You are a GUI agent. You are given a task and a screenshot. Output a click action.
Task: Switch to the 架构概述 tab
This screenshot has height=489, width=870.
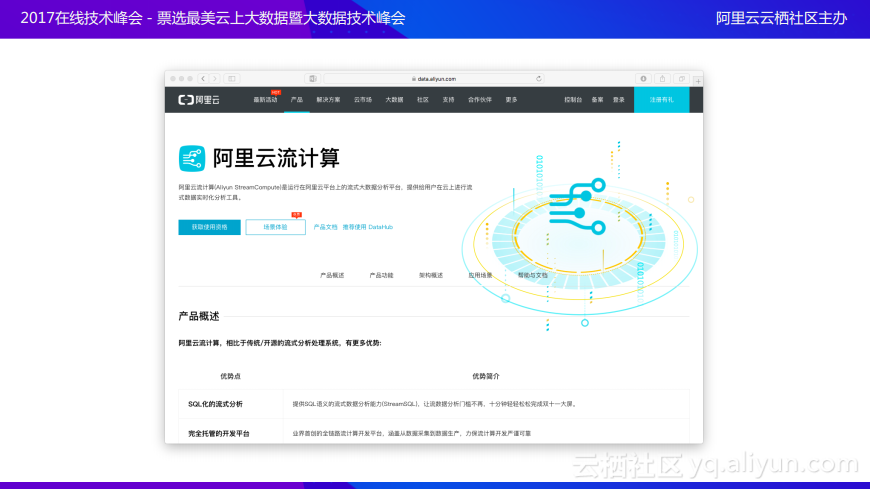pyautogui.click(x=431, y=275)
